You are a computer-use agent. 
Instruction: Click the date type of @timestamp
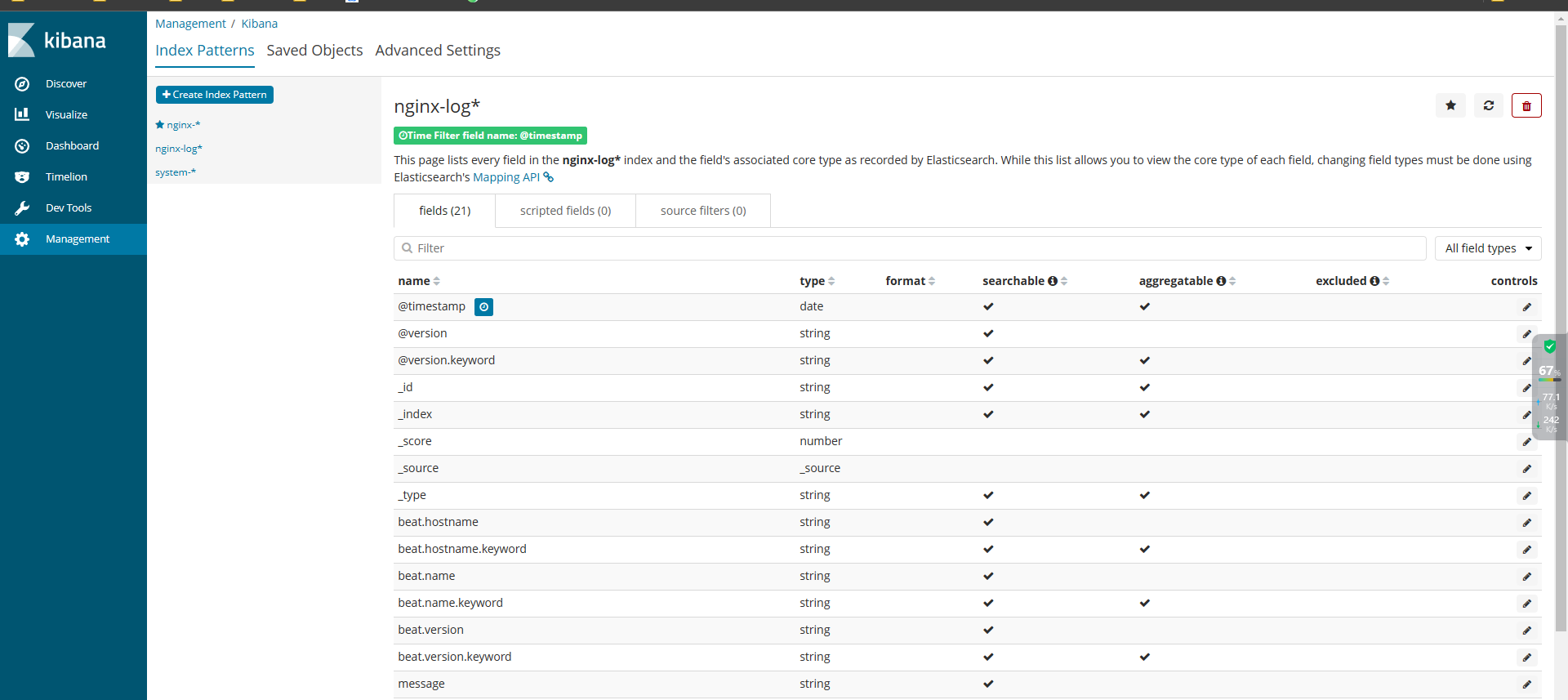pyautogui.click(x=811, y=306)
